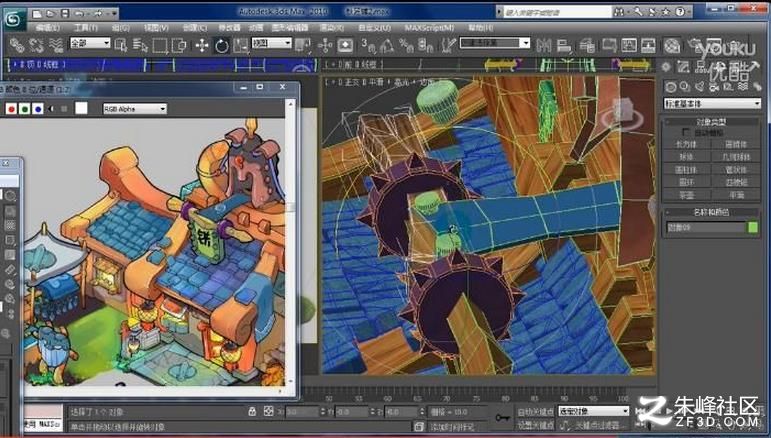Image resolution: width=771 pixels, height=438 pixels.
Task: Click the 设置关键点 set key button
Action: coord(535,425)
